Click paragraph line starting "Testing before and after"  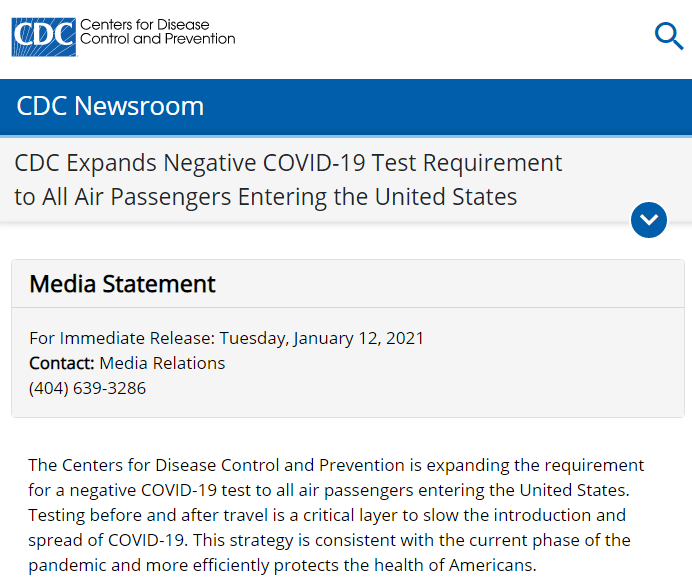click(326, 515)
